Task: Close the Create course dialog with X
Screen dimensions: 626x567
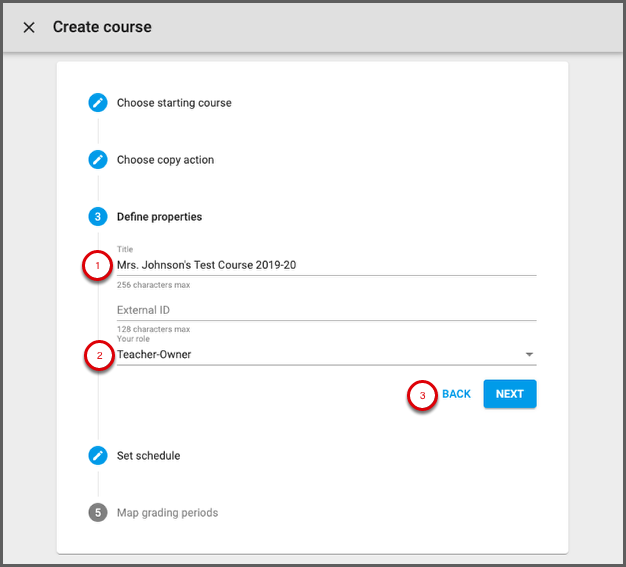Action: [29, 27]
